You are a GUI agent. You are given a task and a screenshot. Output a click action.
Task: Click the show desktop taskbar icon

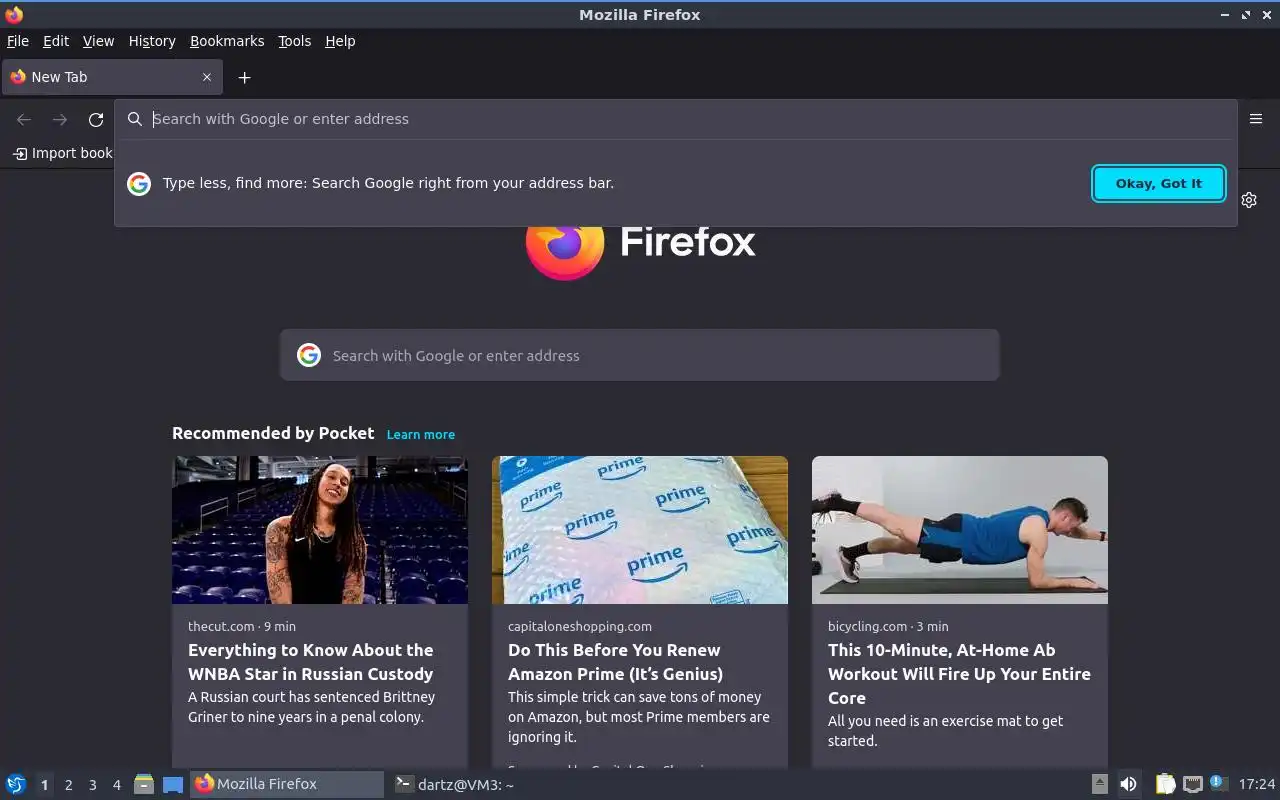pos(173,785)
